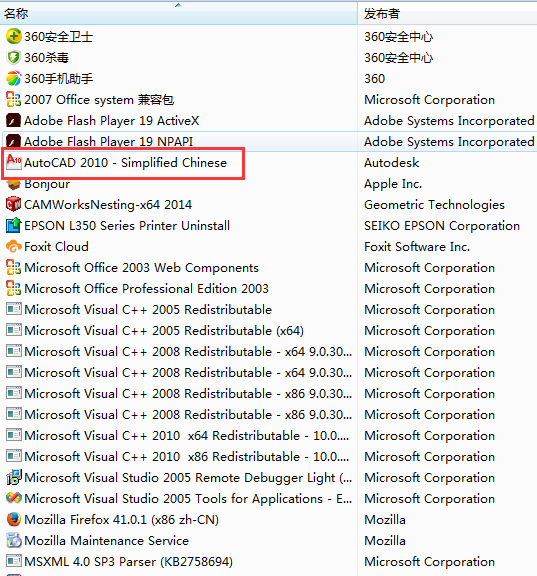
Task: Click the Autodesk publisher cell
Action: [x=392, y=162]
